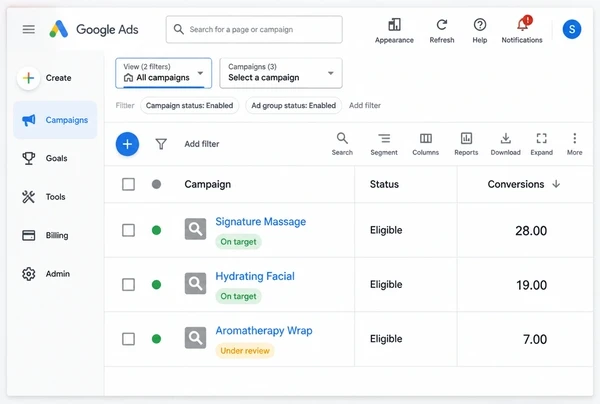This screenshot has height=404, width=600.
Task: Change Aromatherapy Wrap green status dot
Action: click(x=156, y=339)
